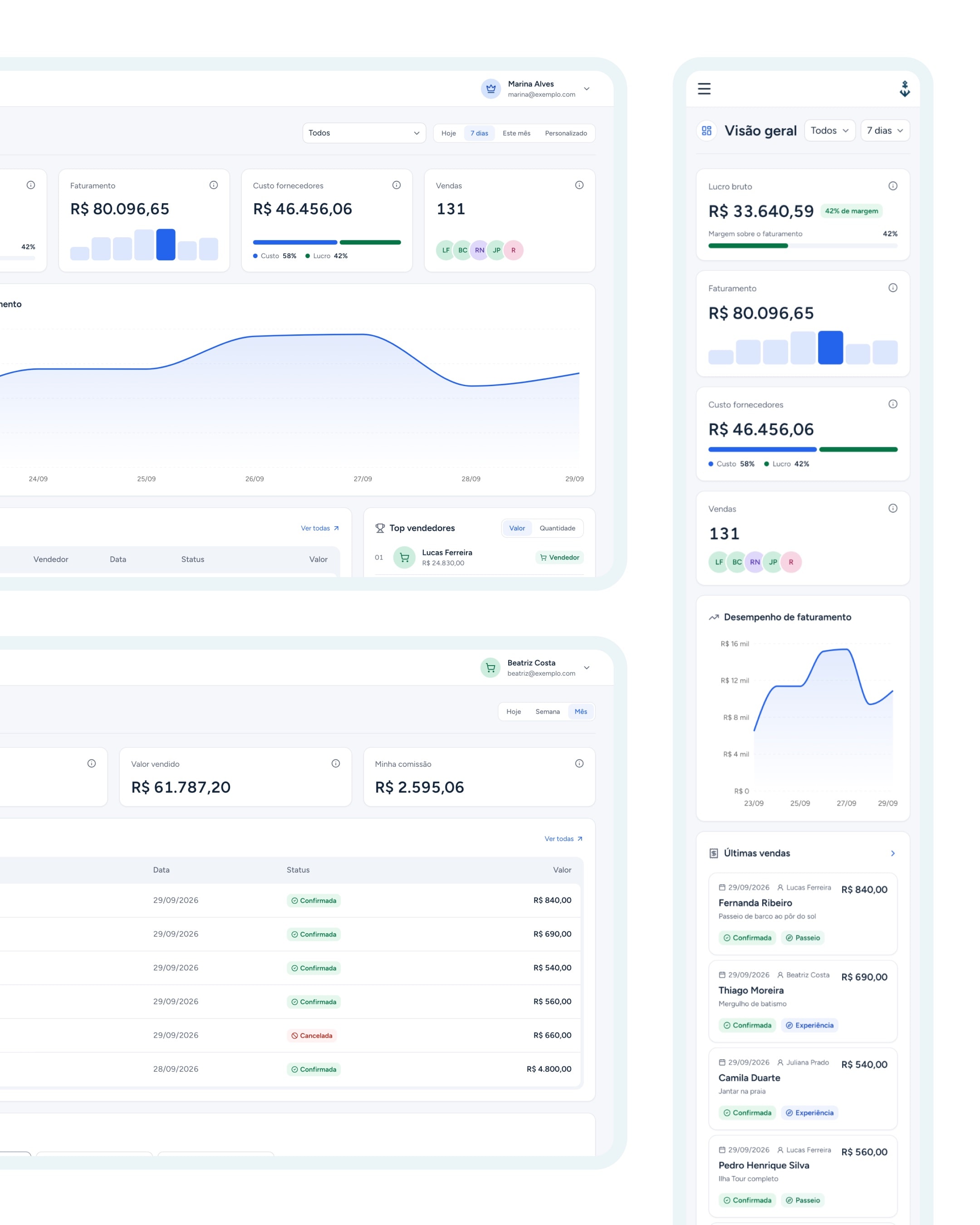980x1225 pixels.
Task: Select Este mês period filter
Action: click(516, 133)
